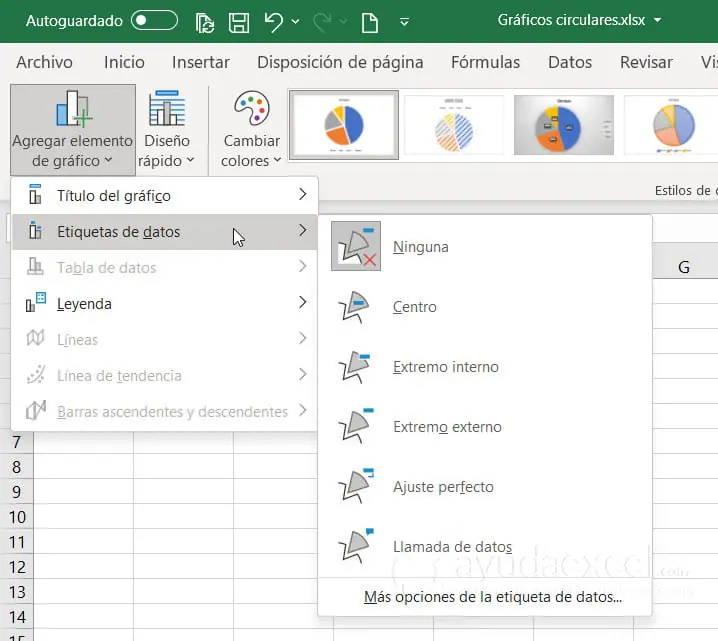The width and height of the screenshot is (718, 641).
Task: Select the fourth pastel pie chart style
Action: (672, 125)
